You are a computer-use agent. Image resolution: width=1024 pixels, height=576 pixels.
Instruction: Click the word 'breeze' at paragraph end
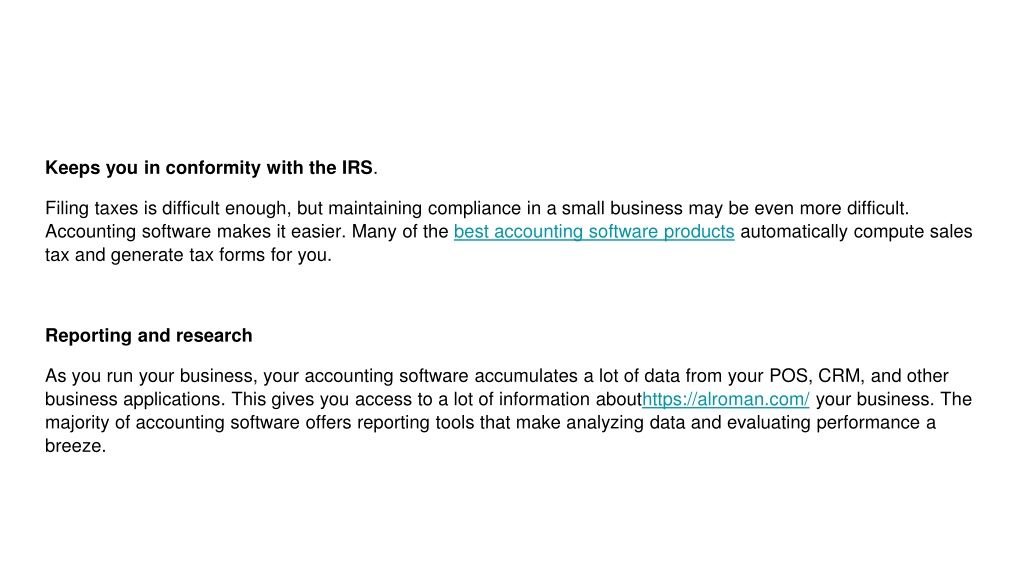[73, 446]
